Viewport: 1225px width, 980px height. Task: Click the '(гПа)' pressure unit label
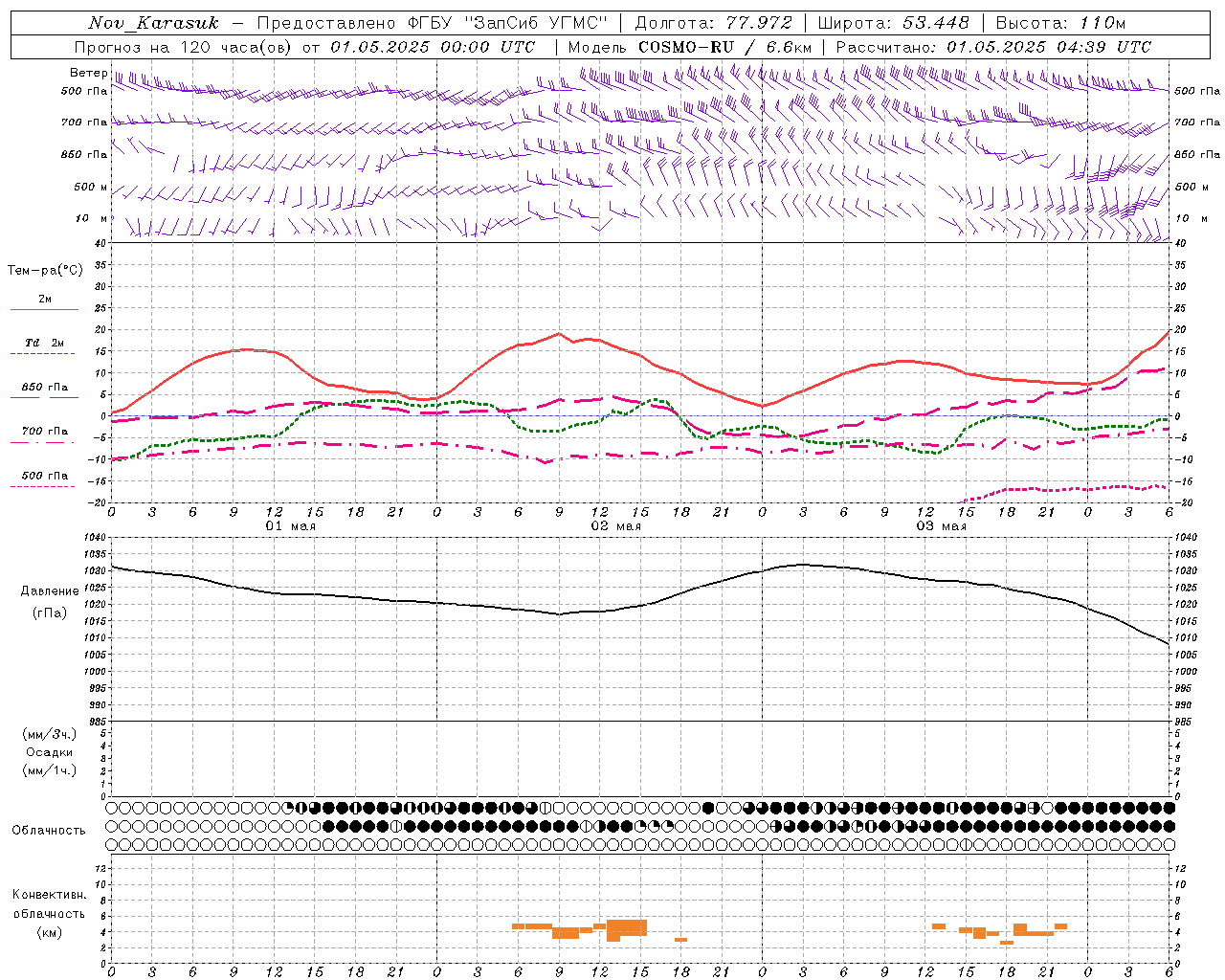pyautogui.click(x=49, y=613)
